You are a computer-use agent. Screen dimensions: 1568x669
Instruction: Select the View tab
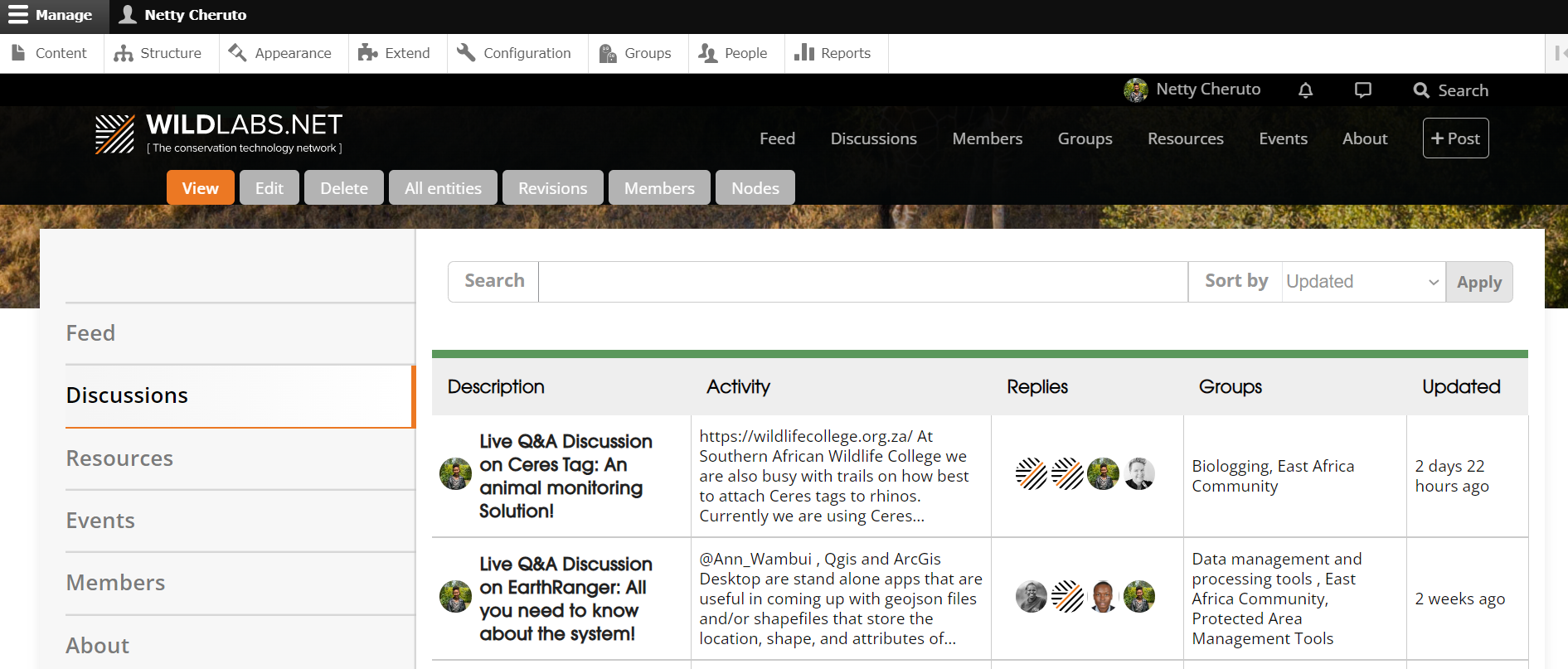pos(201,187)
